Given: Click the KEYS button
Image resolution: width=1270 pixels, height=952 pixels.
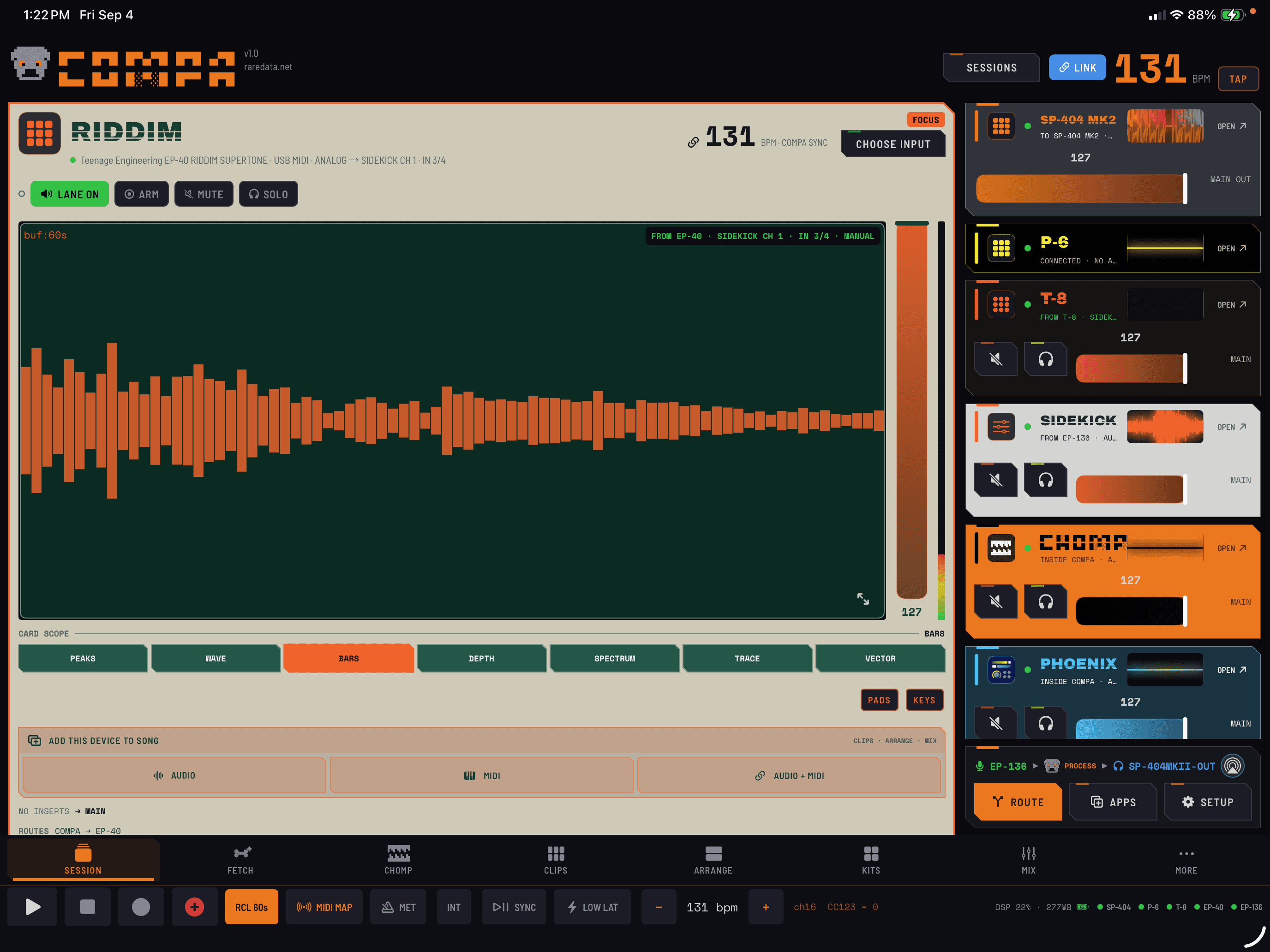Looking at the screenshot, I should tap(924, 700).
